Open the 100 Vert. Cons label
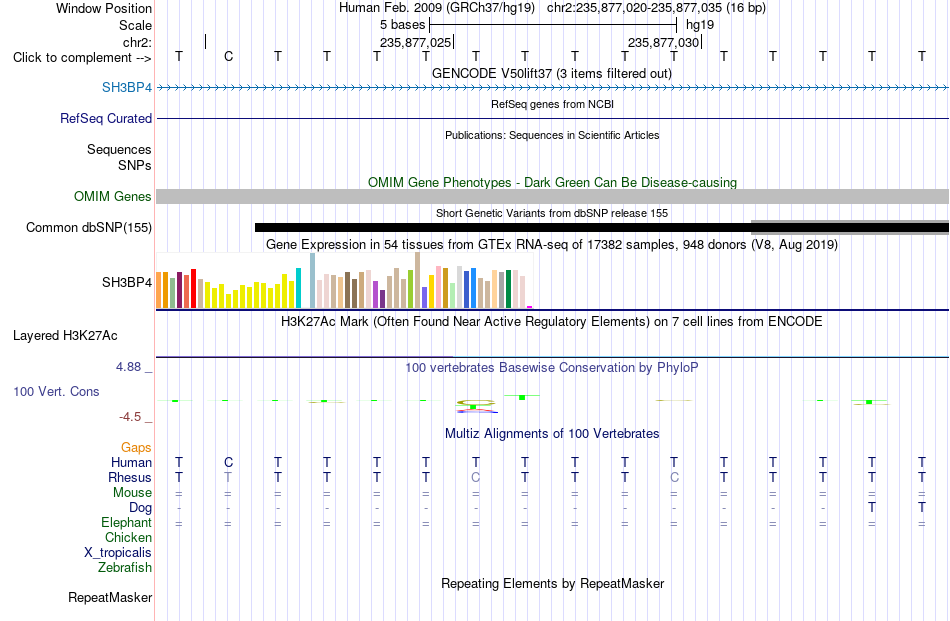Screen dimensions: 950x621 pos(56,391)
